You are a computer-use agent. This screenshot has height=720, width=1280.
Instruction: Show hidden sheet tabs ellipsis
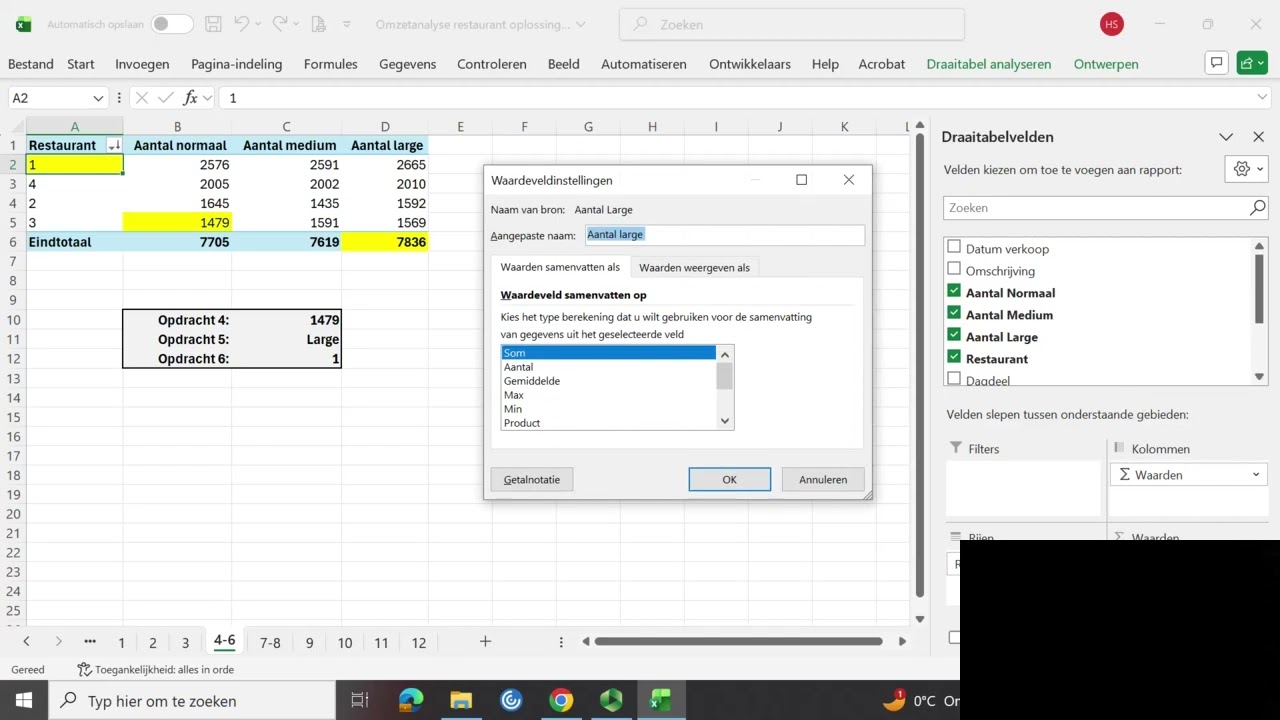click(x=90, y=642)
